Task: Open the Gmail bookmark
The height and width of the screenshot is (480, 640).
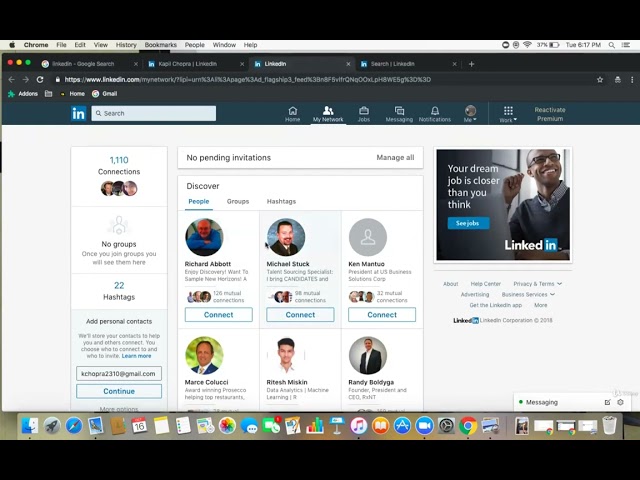Action: click(104, 94)
